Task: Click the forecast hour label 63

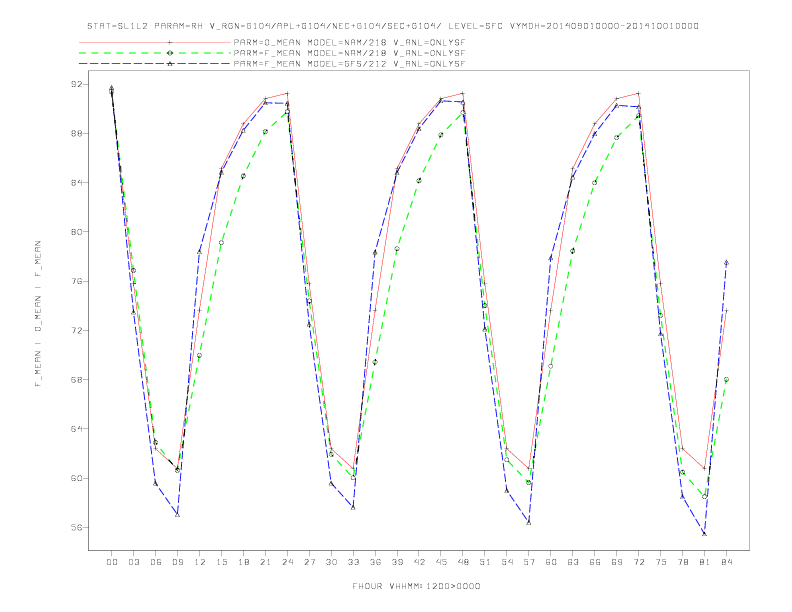Action: pos(573,562)
